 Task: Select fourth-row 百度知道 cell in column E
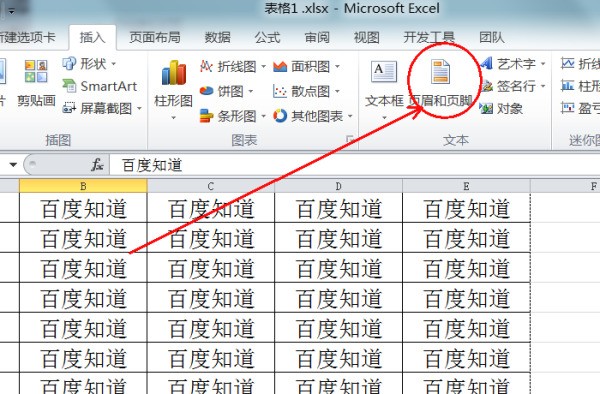(x=466, y=298)
